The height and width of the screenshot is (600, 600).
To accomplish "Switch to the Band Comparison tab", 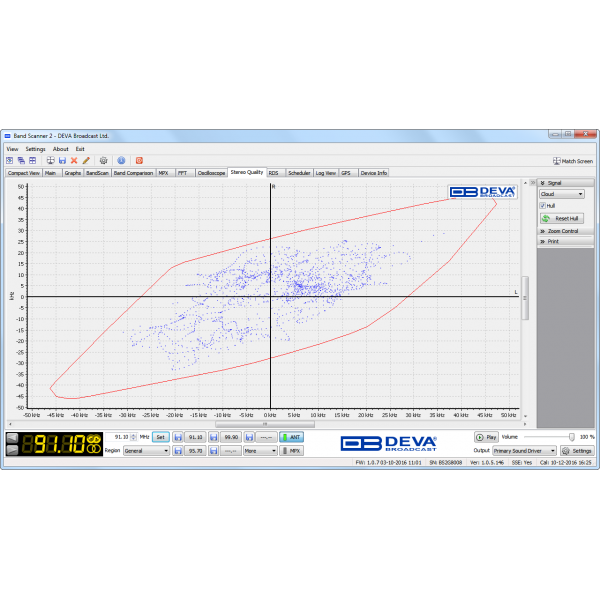I will pos(133,173).
